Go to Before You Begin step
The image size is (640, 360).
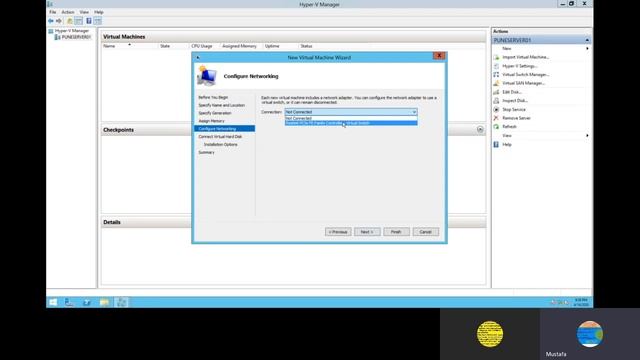point(213,98)
